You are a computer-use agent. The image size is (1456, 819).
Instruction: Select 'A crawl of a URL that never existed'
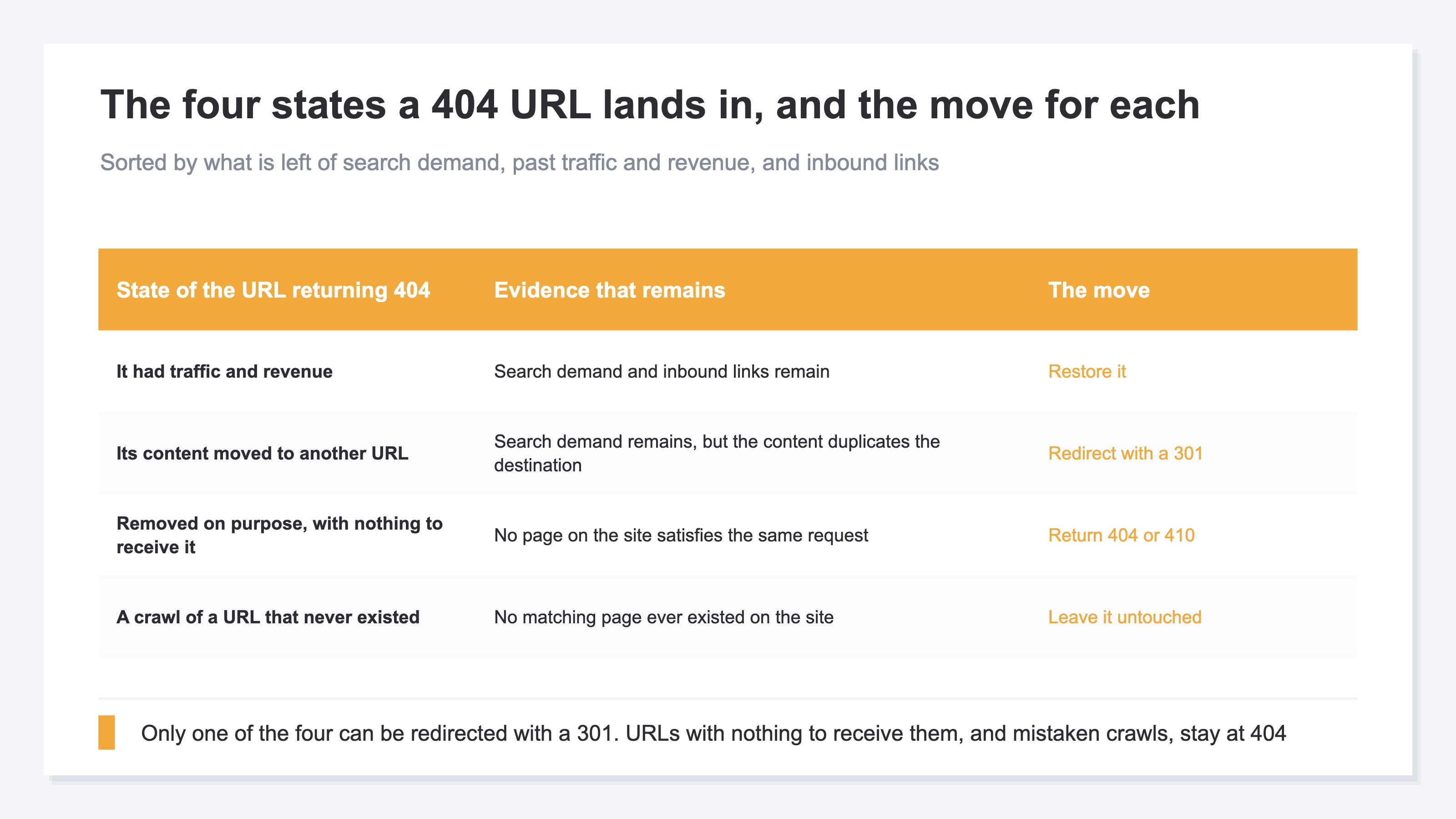tap(268, 617)
